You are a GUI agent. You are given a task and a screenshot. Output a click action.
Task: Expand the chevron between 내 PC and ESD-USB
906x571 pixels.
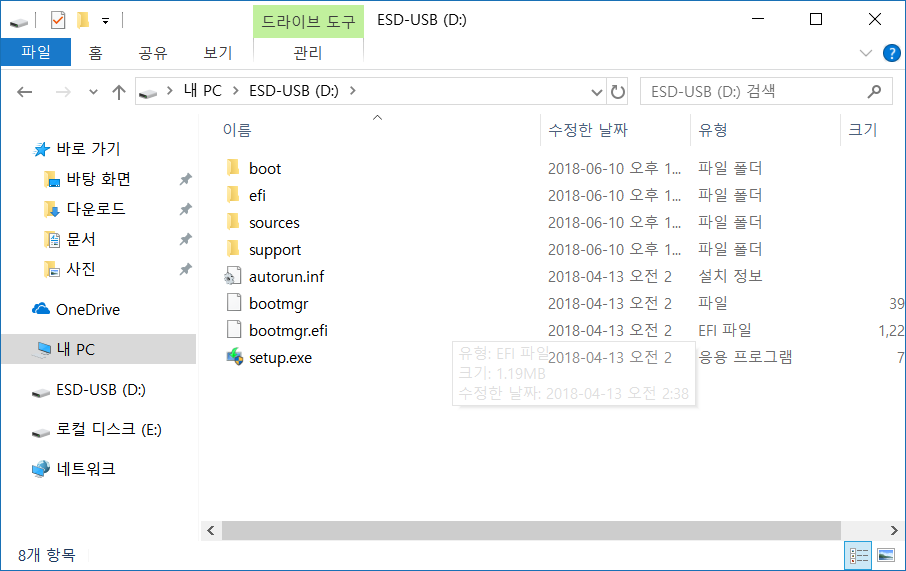coord(236,91)
